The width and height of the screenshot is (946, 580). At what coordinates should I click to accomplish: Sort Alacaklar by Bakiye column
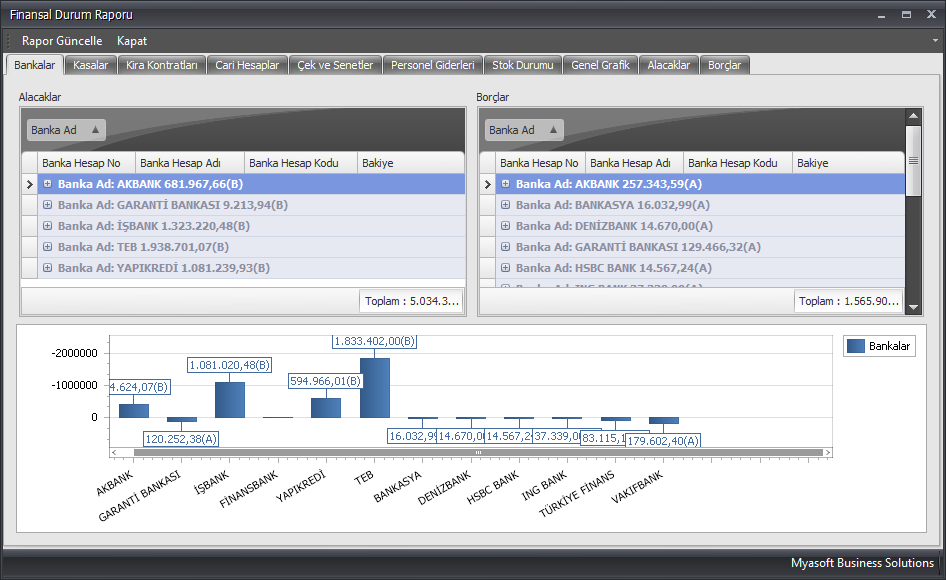[x=411, y=163]
